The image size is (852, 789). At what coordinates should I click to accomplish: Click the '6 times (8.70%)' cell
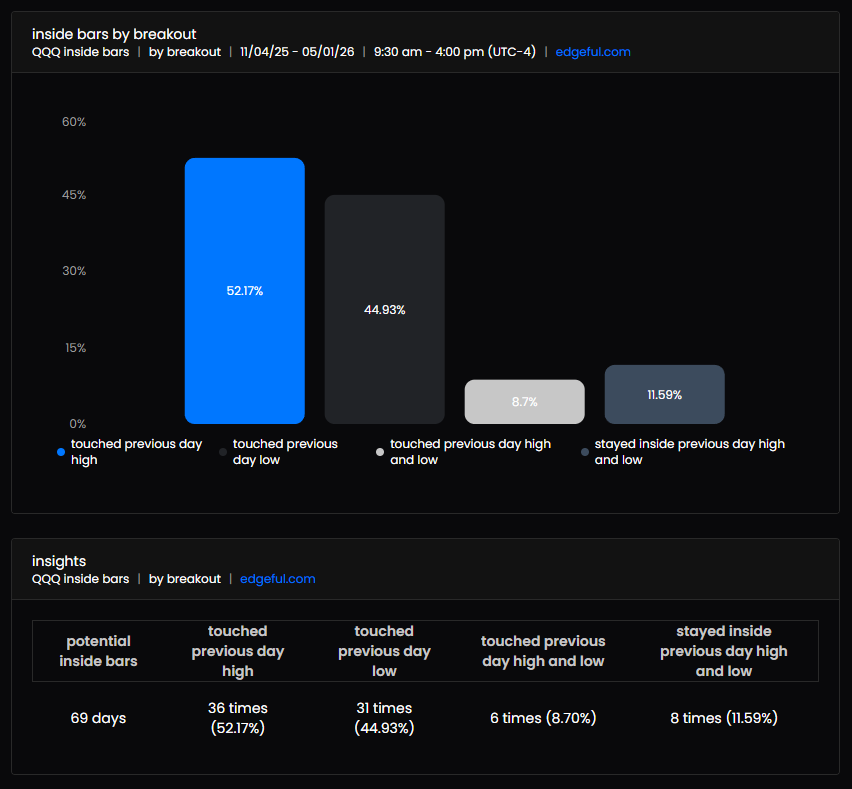543,718
